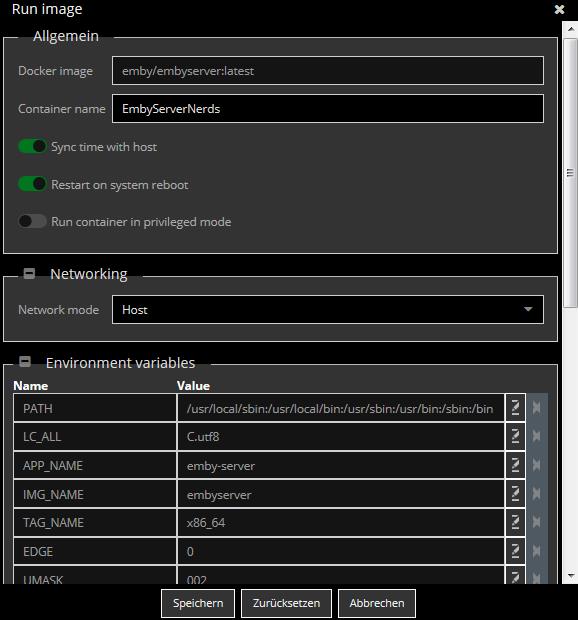
Task: Close the Run image dialog
Action: click(559, 9)
